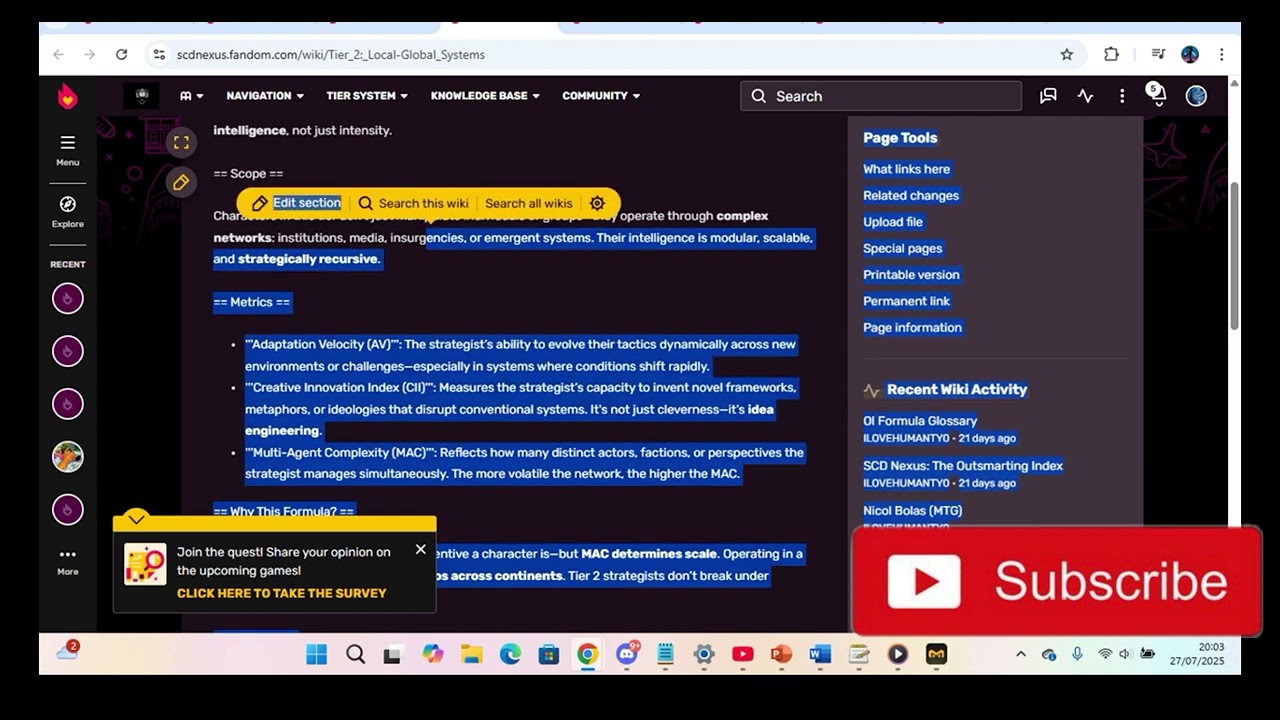
Task: Collapse the survey banner with the yellow chevron
Action: (x=137, y=519)
